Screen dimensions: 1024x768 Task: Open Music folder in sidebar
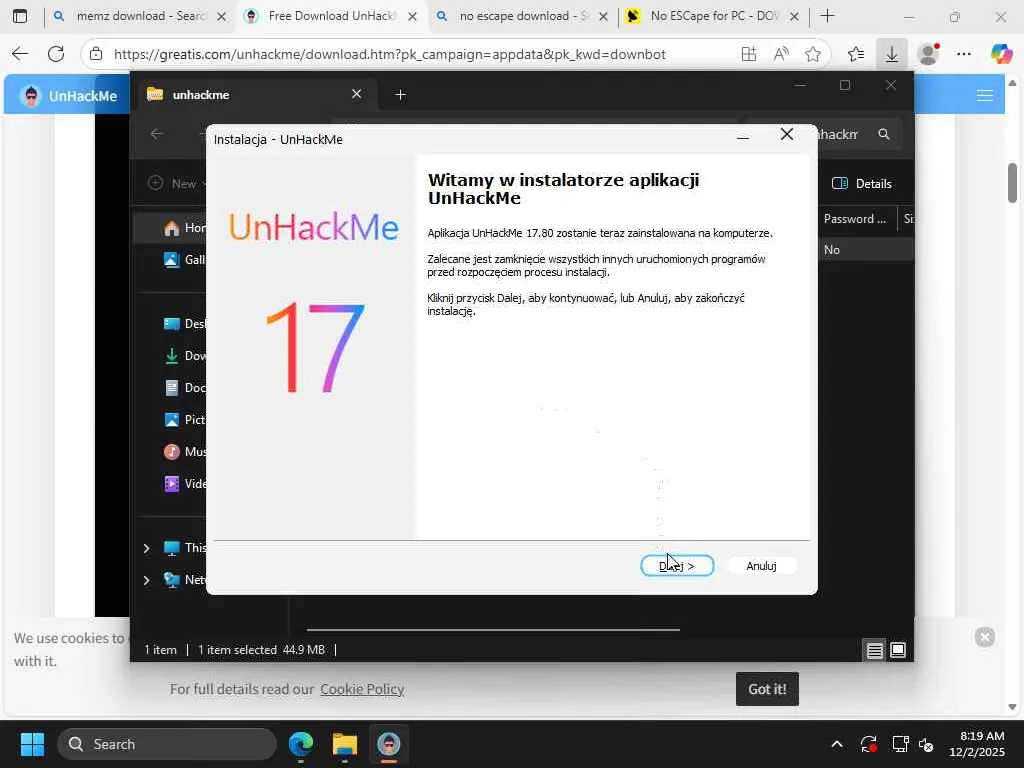point(184,451)
